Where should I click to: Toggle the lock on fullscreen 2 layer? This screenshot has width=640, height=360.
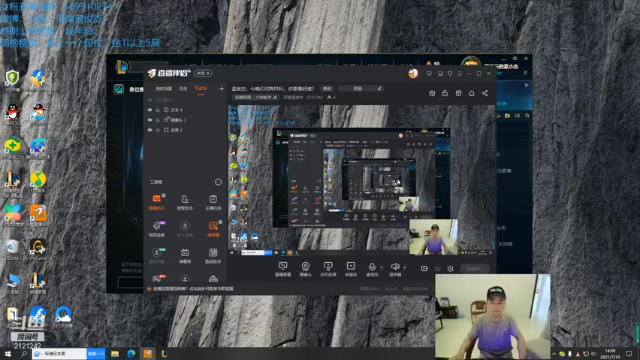(x=158, y=130)
